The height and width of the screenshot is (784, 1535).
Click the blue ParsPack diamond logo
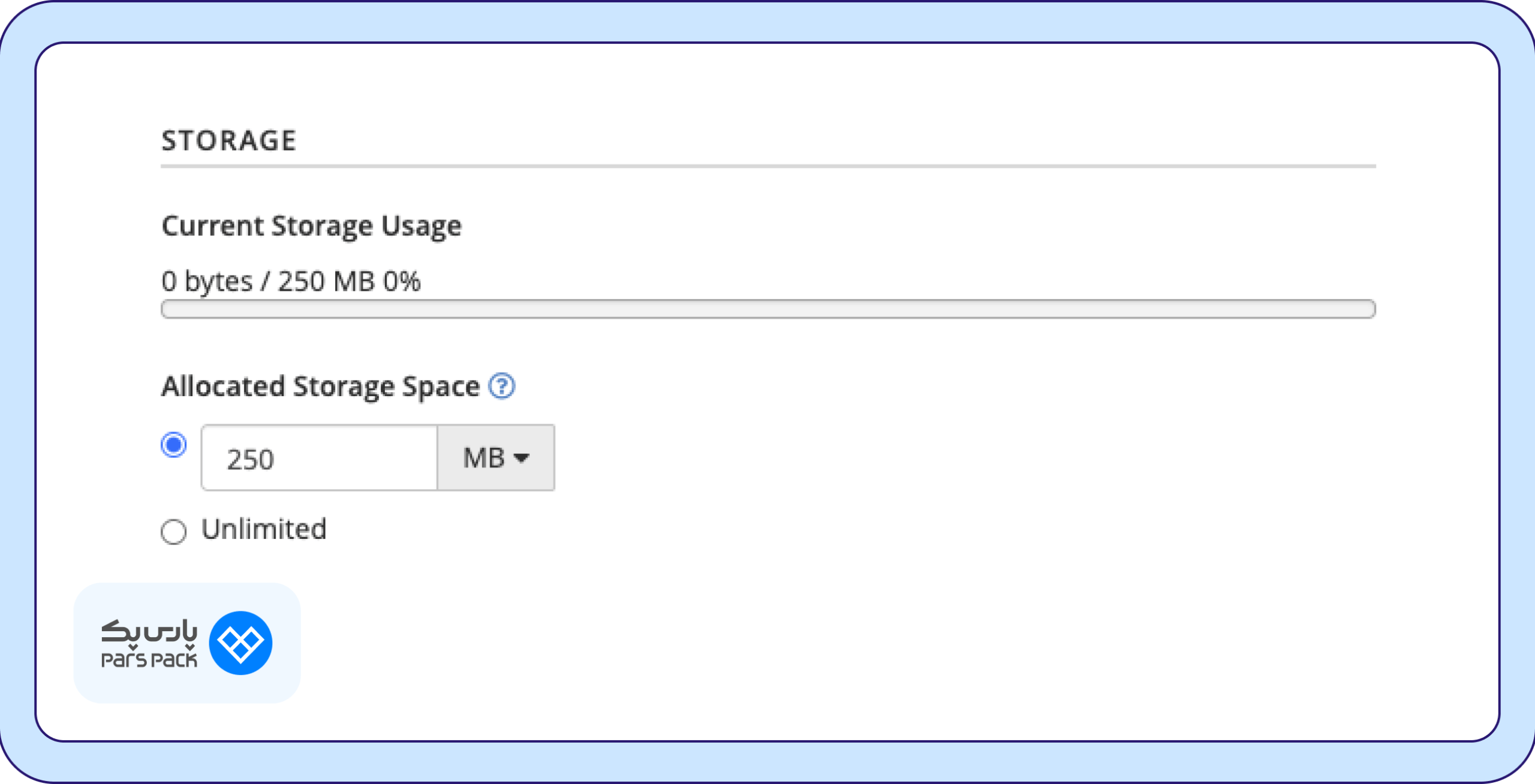point(240,643)
